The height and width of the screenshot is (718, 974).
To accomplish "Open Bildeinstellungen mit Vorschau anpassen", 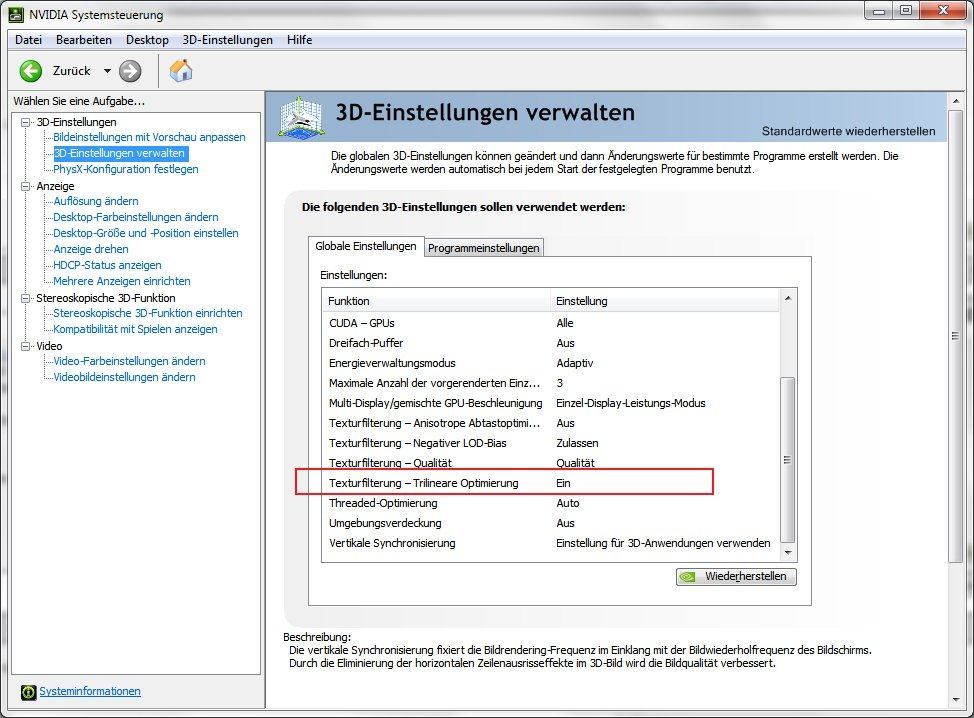I will click(x=149, y=137).
